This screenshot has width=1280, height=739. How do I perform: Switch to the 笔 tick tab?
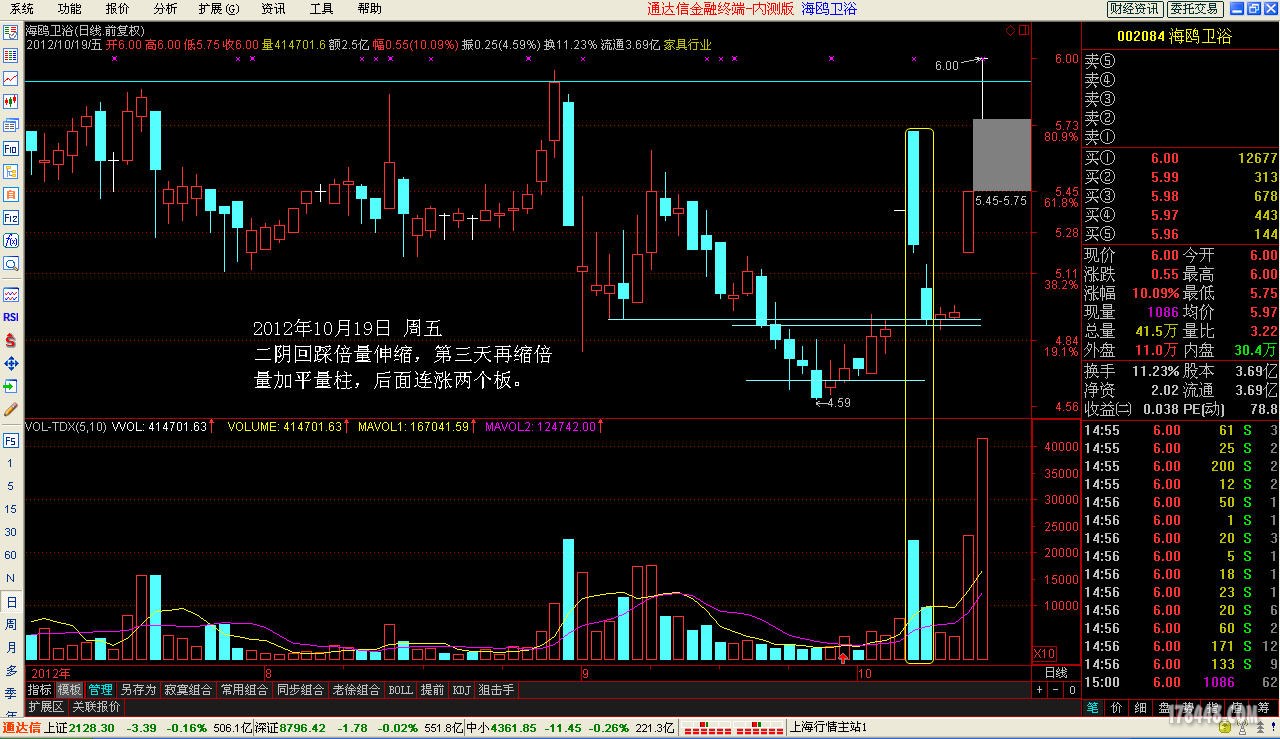point(1093,706)
